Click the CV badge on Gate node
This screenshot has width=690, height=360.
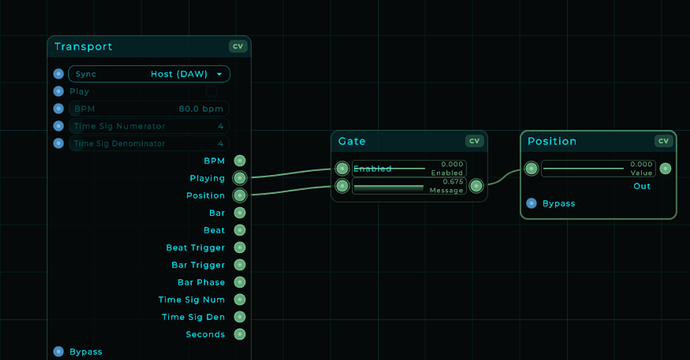[x=474, y=141]
